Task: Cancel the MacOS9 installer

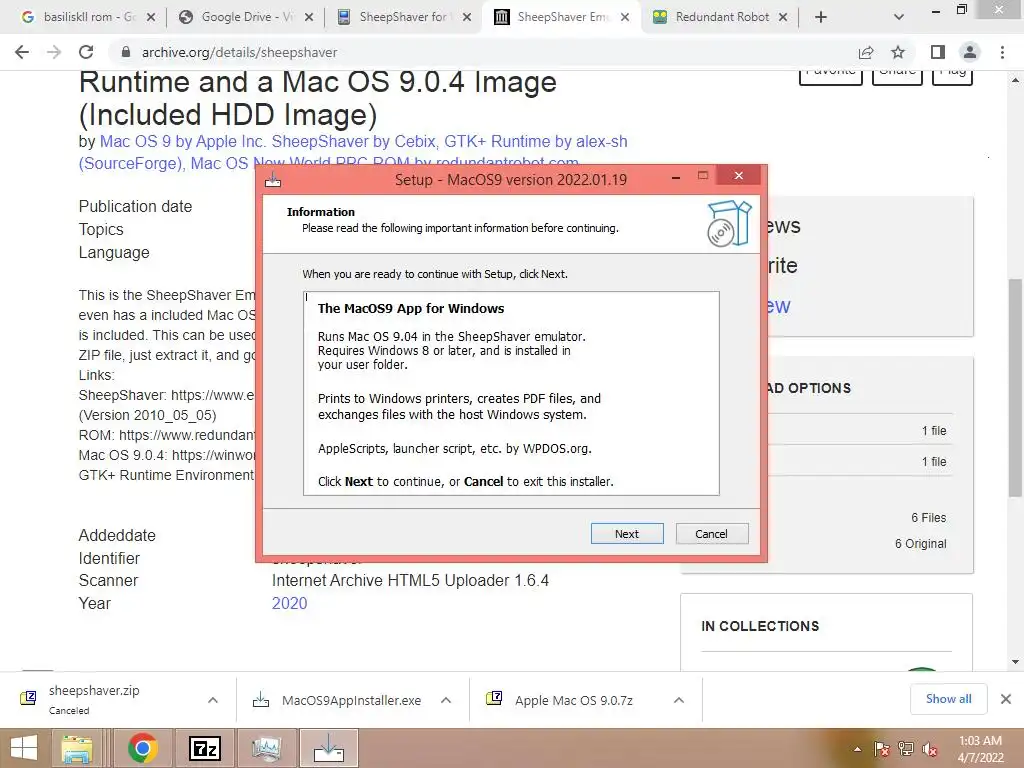Action: pyautogui.click(x=711, y=534)
